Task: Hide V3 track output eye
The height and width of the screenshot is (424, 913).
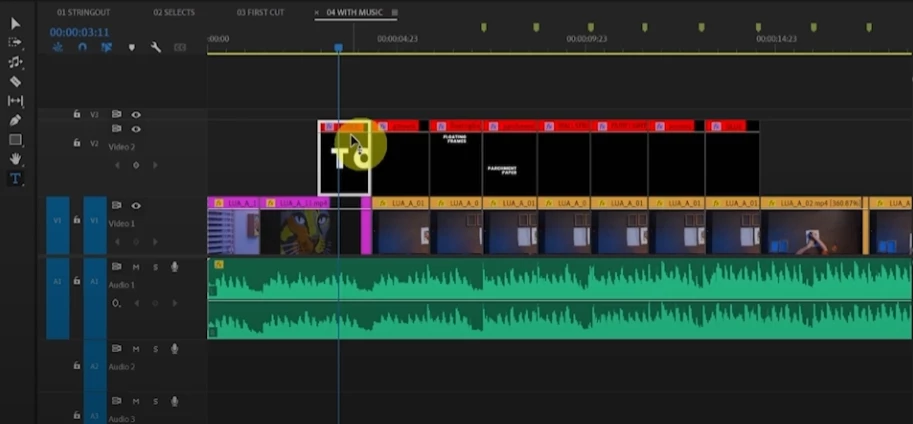Action: coord(136,114)
